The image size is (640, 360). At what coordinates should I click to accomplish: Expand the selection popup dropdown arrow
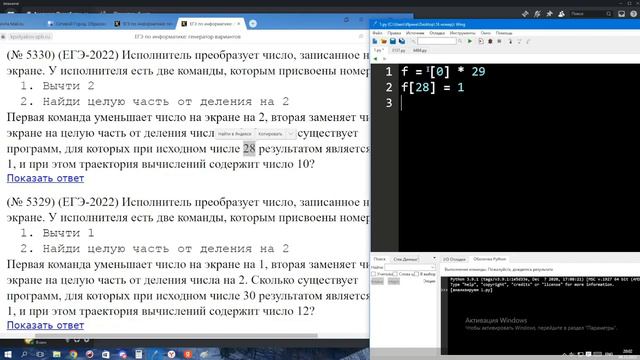pos(290,134)
